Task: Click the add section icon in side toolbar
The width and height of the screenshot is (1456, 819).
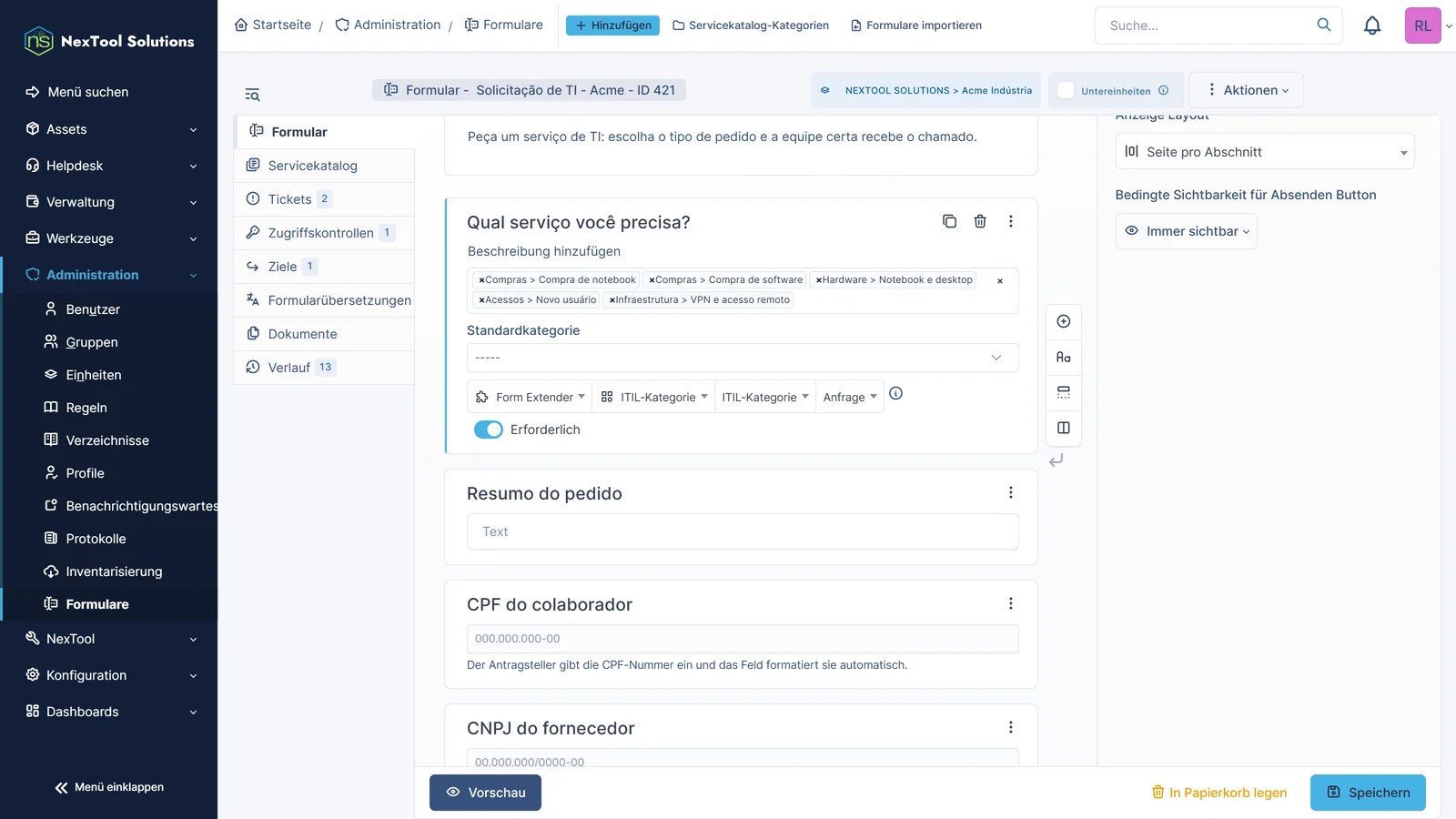Action: click(x=1064, y=392)
